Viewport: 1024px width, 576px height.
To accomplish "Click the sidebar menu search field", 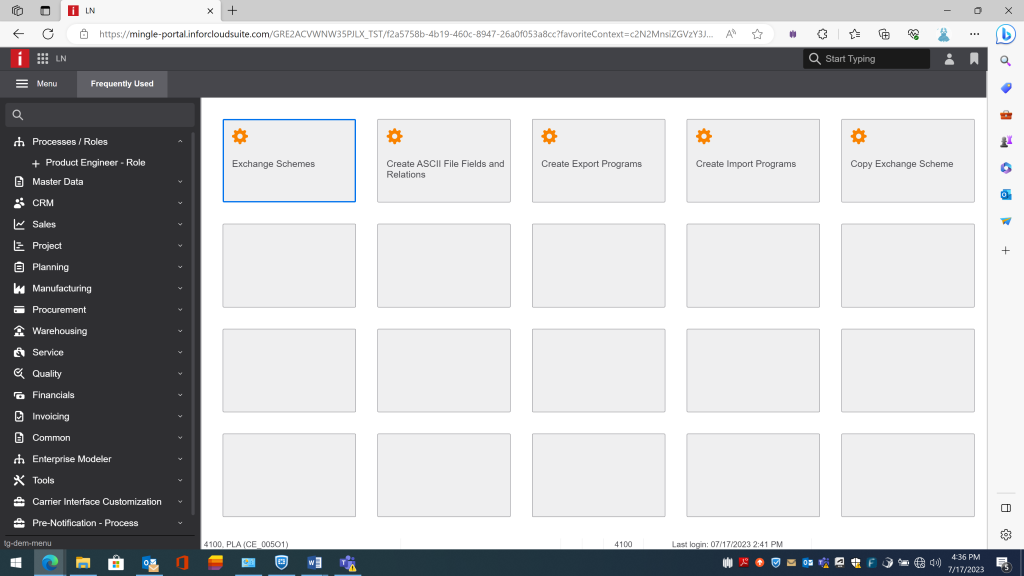I will [99, 115].
